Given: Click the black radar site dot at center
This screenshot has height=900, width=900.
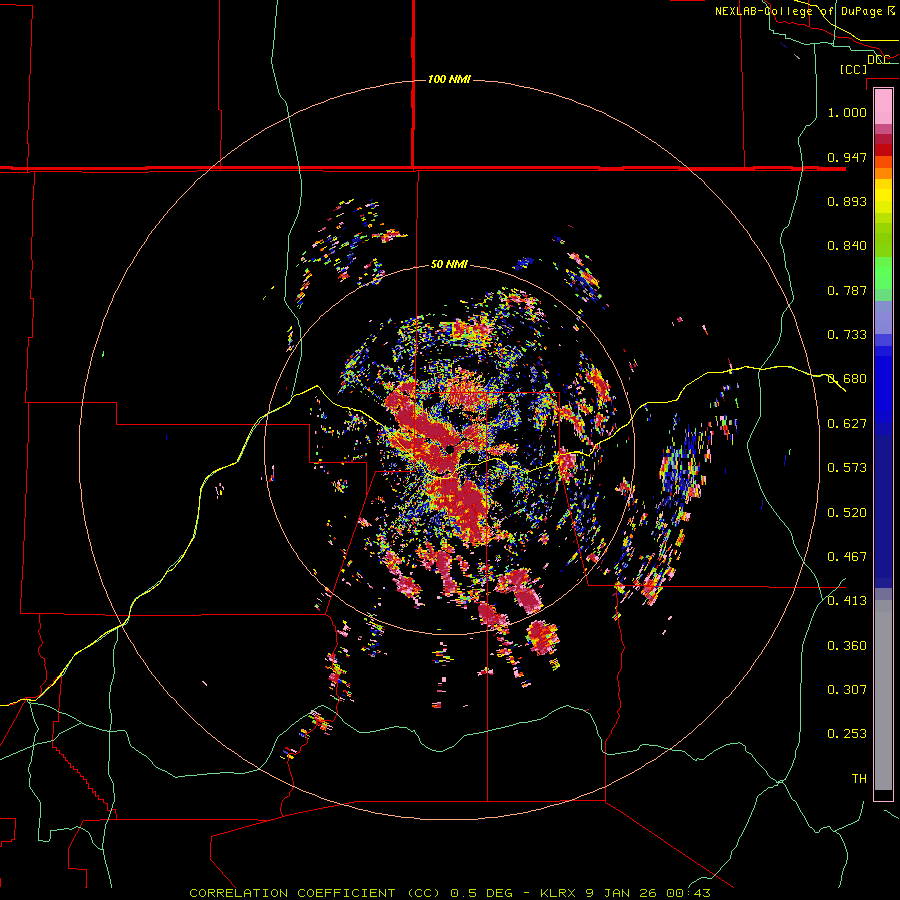Looking at the screenshot, I should [x=451, y=449].
